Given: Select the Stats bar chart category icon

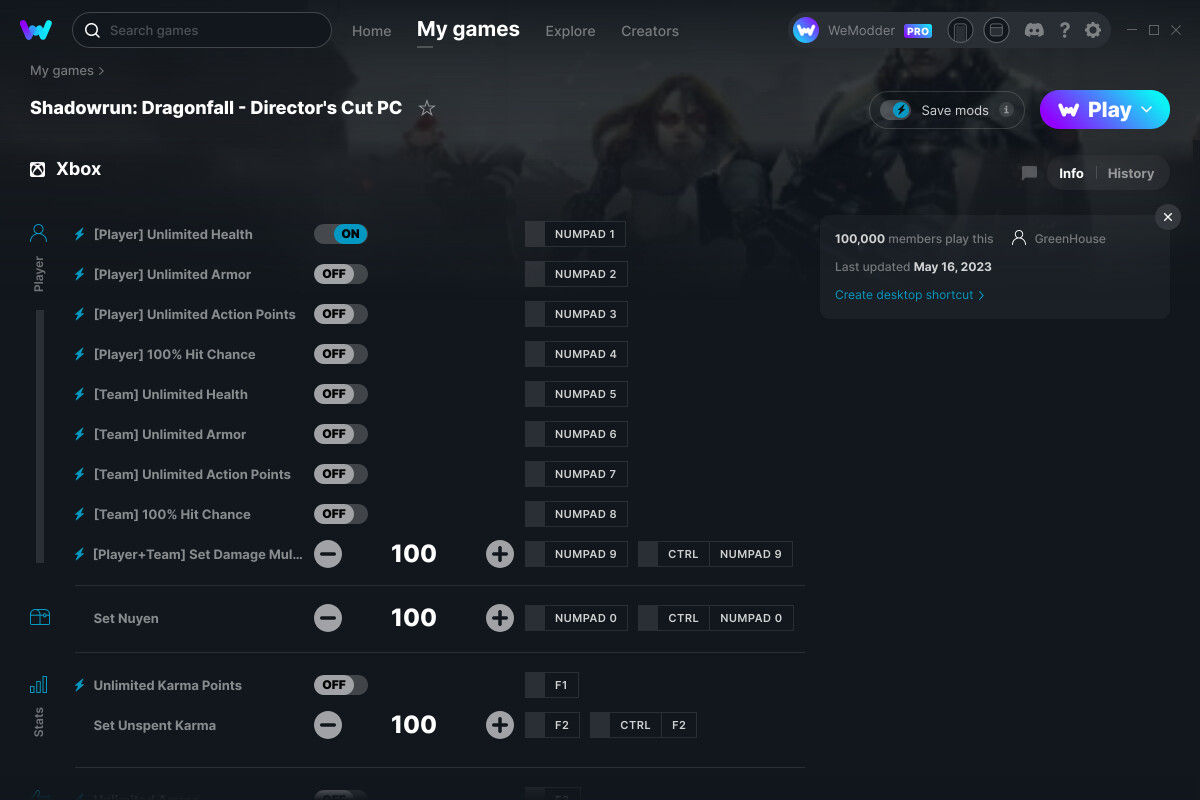Looking at the screenshot, I should pos(39,685).
